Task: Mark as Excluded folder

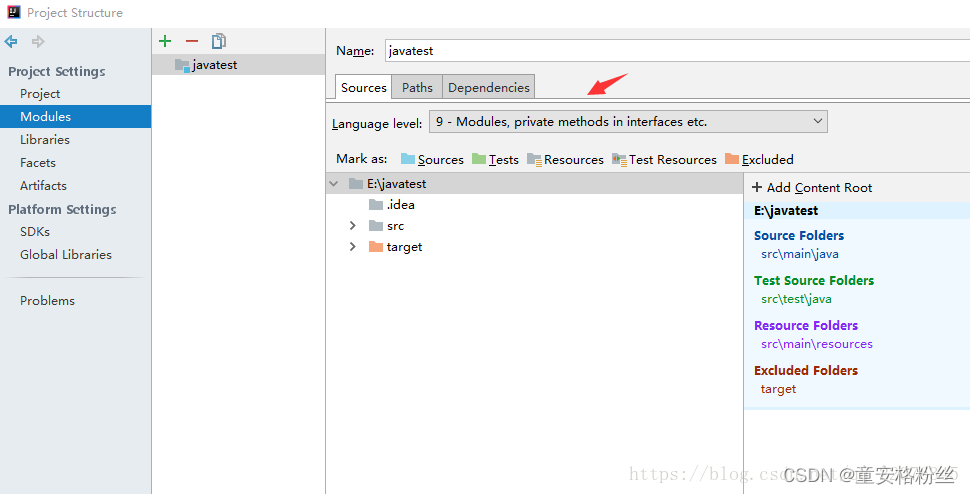Action: [759, 160]
